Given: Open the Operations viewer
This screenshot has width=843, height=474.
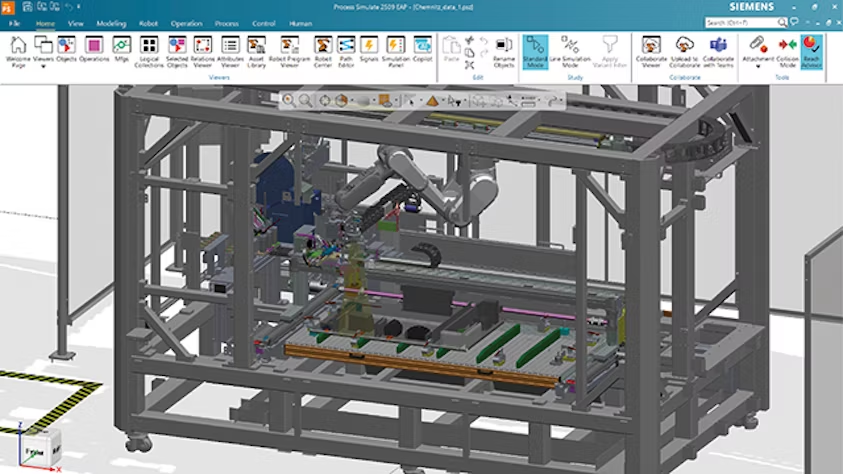Looking at the screenshot, I should [94, 50].
